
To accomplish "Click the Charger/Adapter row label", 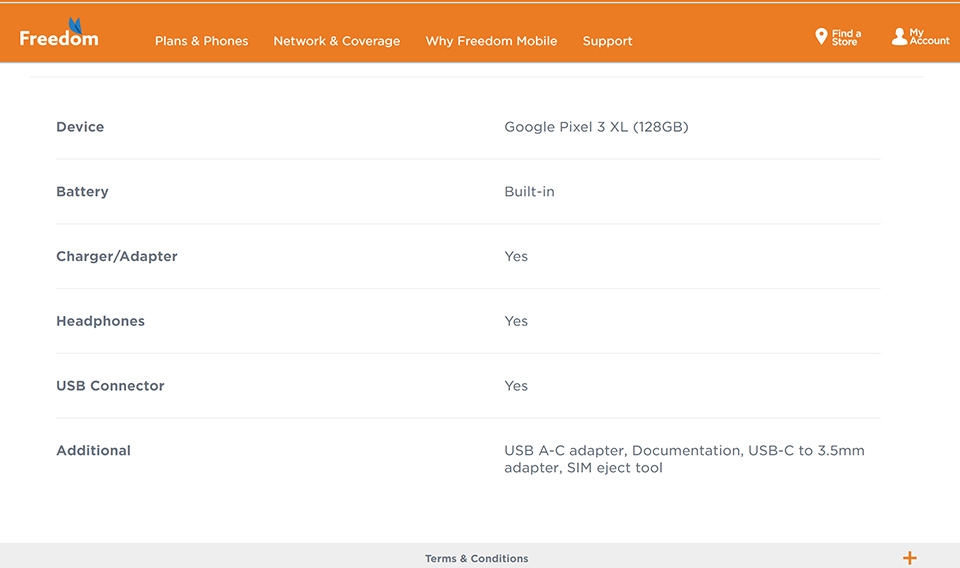I will 117,256.
